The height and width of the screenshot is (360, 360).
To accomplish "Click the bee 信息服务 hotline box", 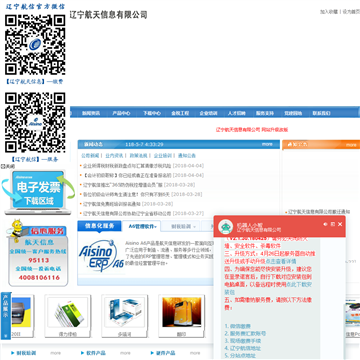I will coord(38,253).
